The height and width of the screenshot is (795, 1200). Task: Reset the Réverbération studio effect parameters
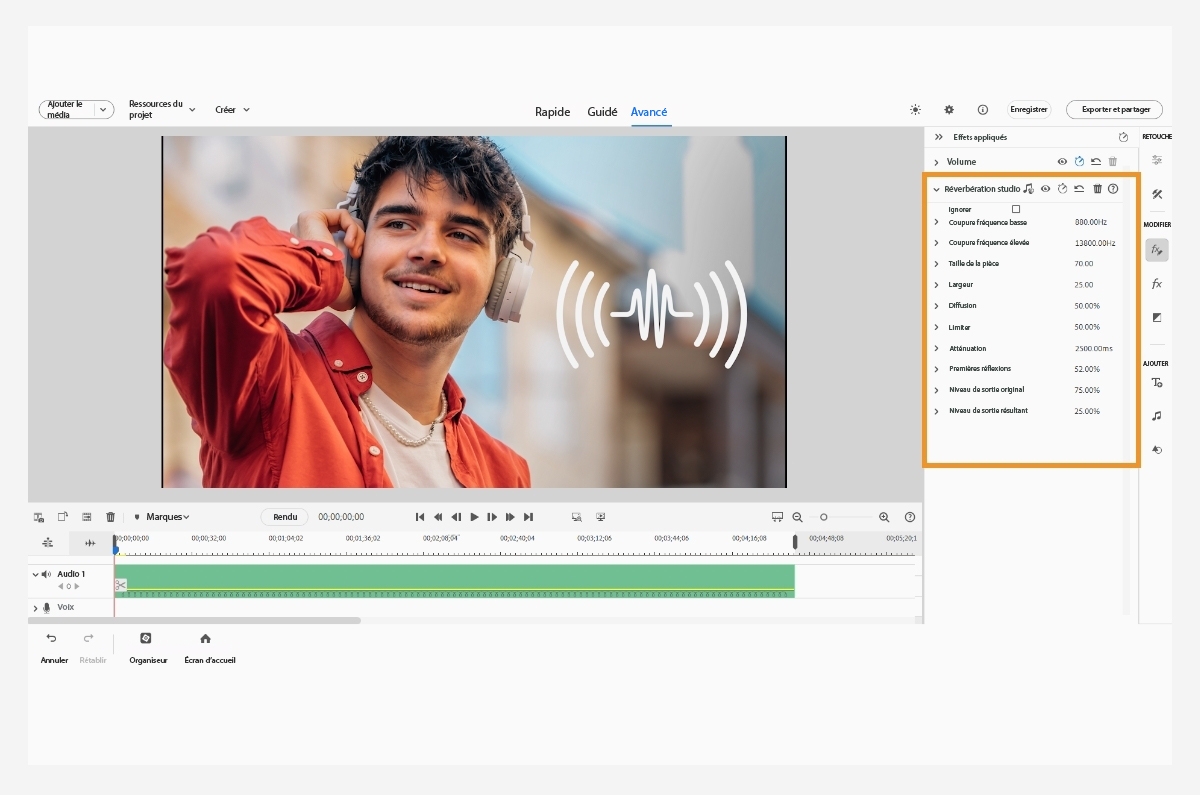(1079, 188)
